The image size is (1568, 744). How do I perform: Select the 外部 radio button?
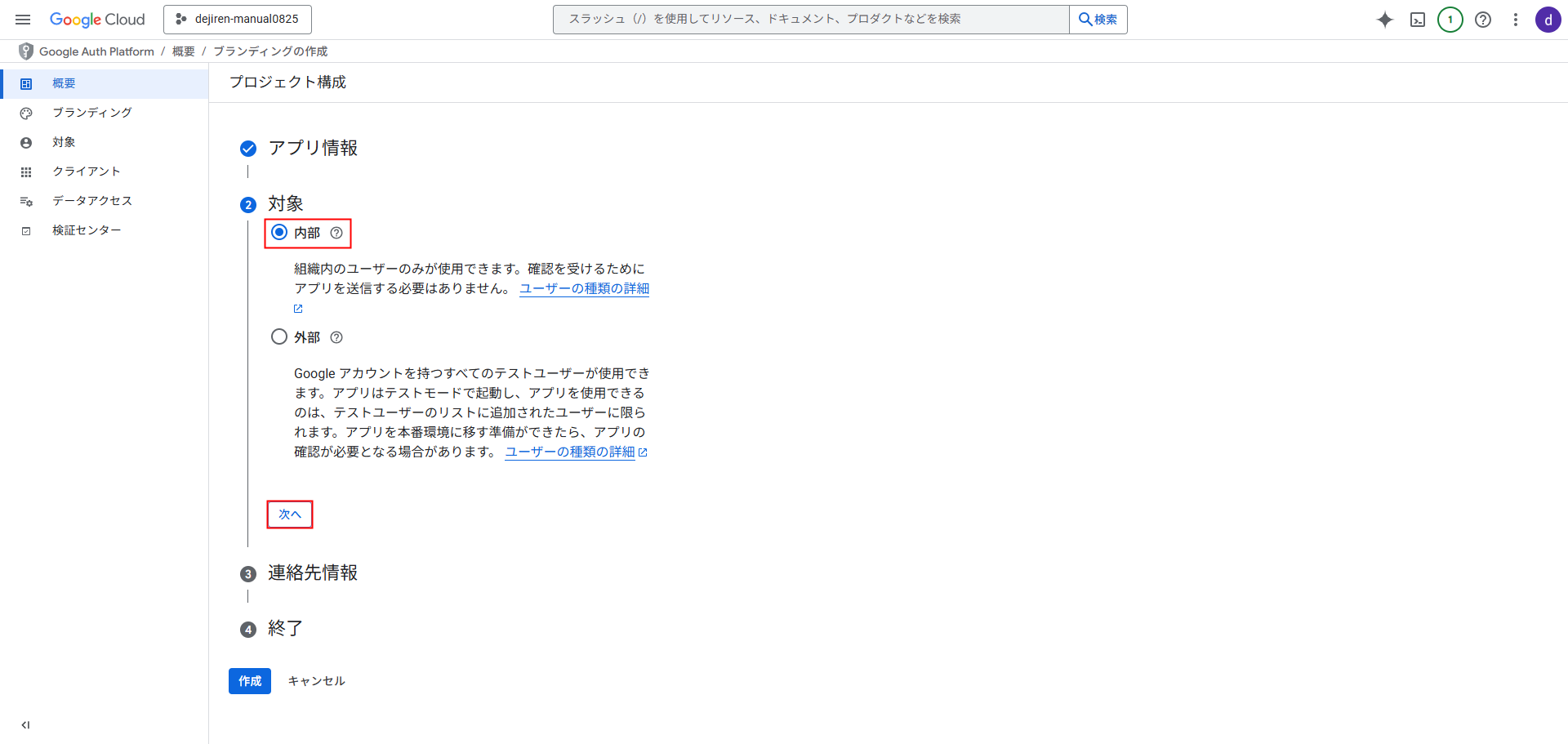click(279, 336)
